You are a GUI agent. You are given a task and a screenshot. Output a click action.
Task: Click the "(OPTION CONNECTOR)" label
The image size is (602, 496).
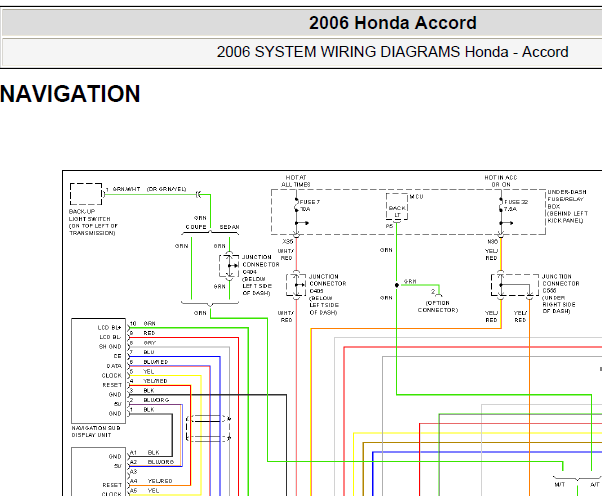[438, 306]
